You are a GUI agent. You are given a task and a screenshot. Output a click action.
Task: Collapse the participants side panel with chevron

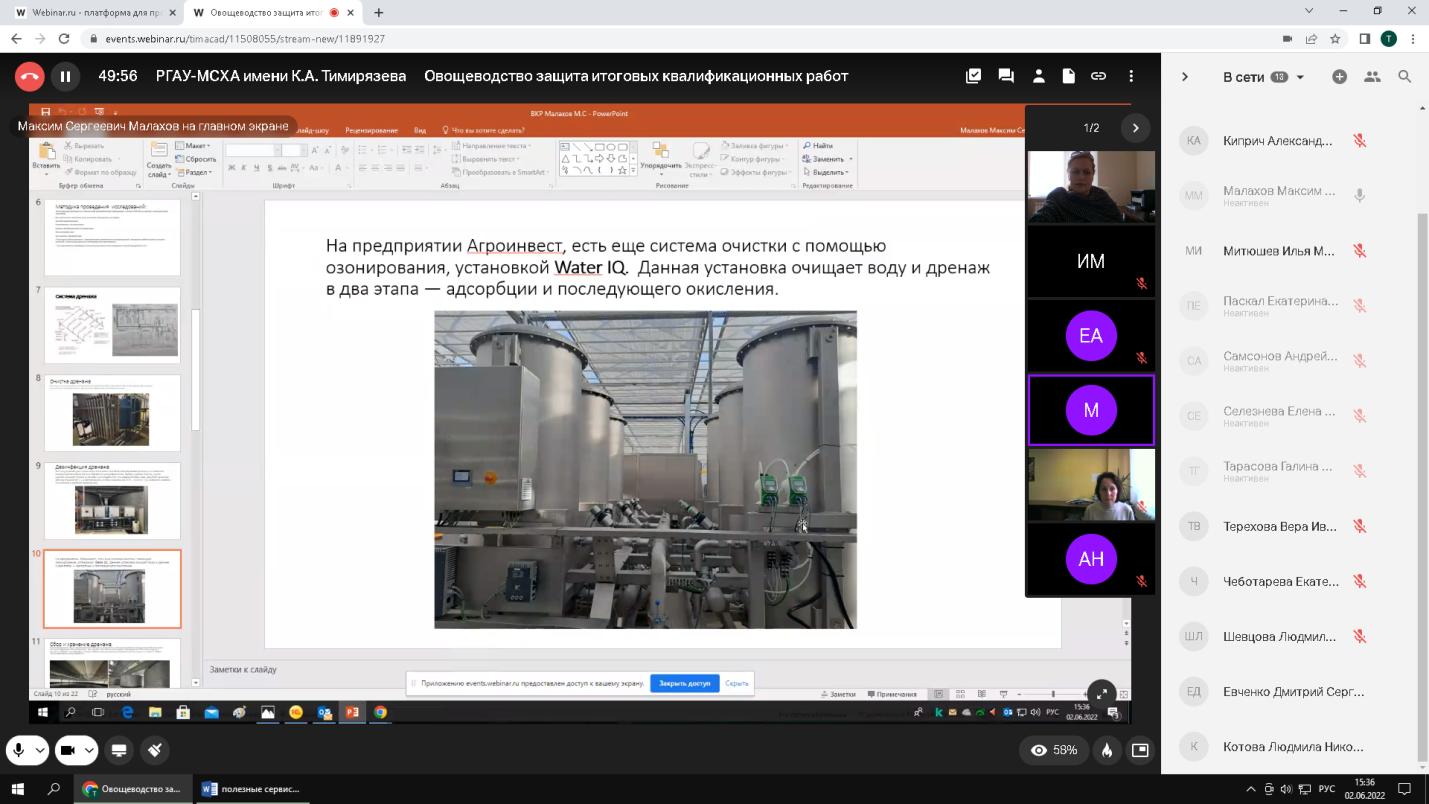coord(1185,77)
